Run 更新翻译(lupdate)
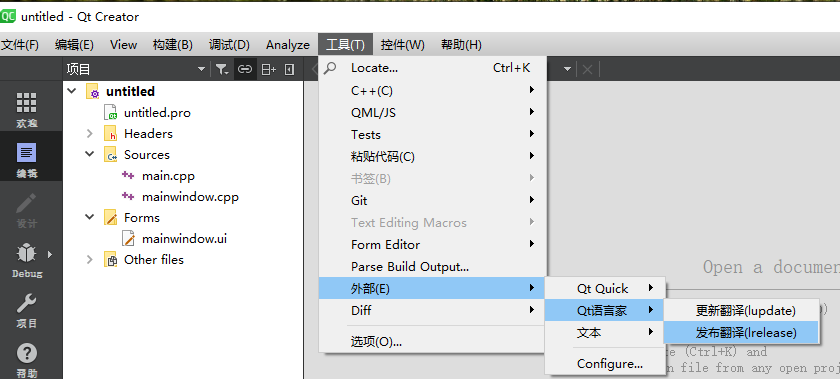Image resolution: width=840 pixels, height=379 pixels. pos(741,310)
